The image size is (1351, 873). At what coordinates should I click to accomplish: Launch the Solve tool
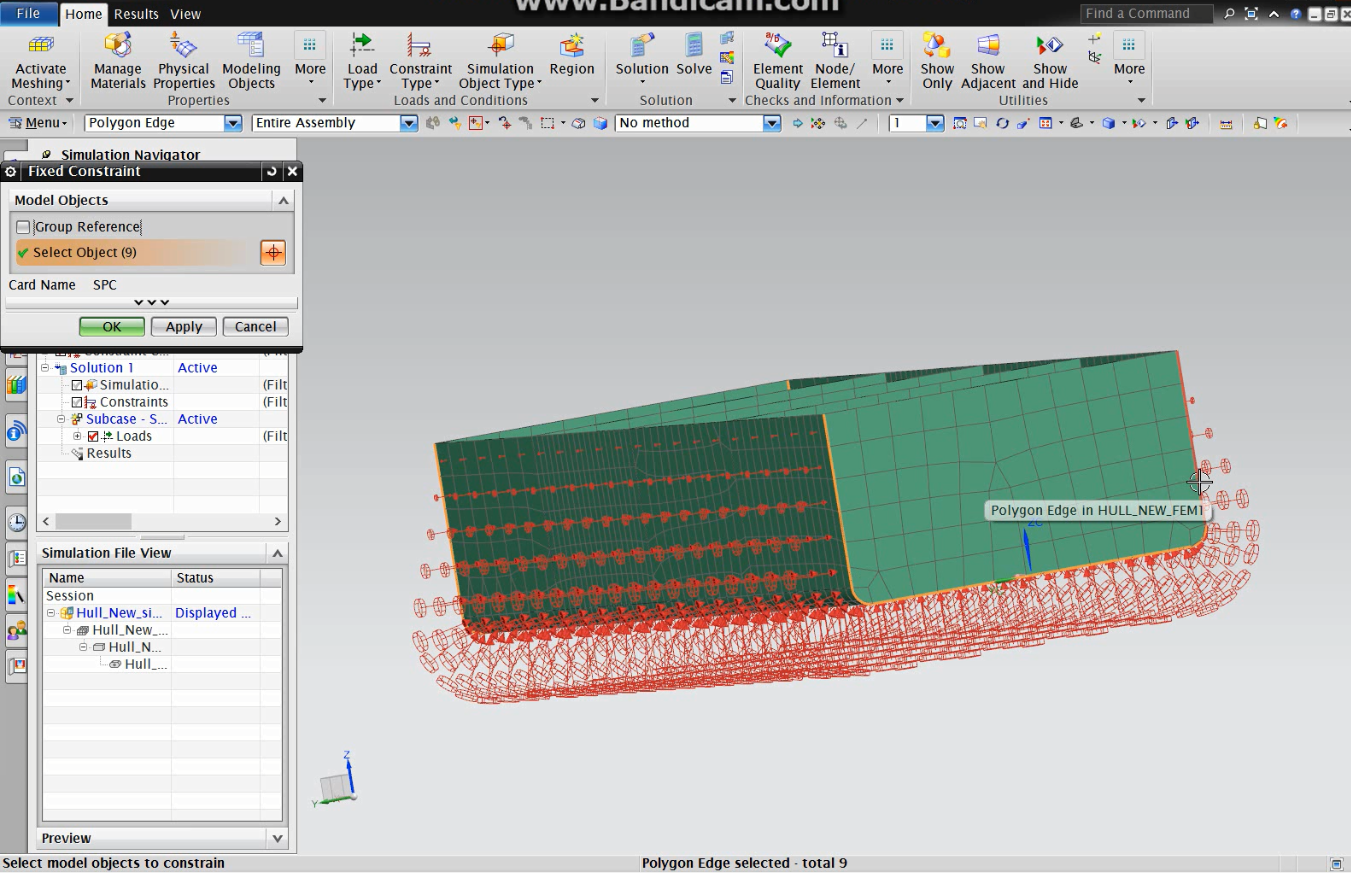[694, 55]
